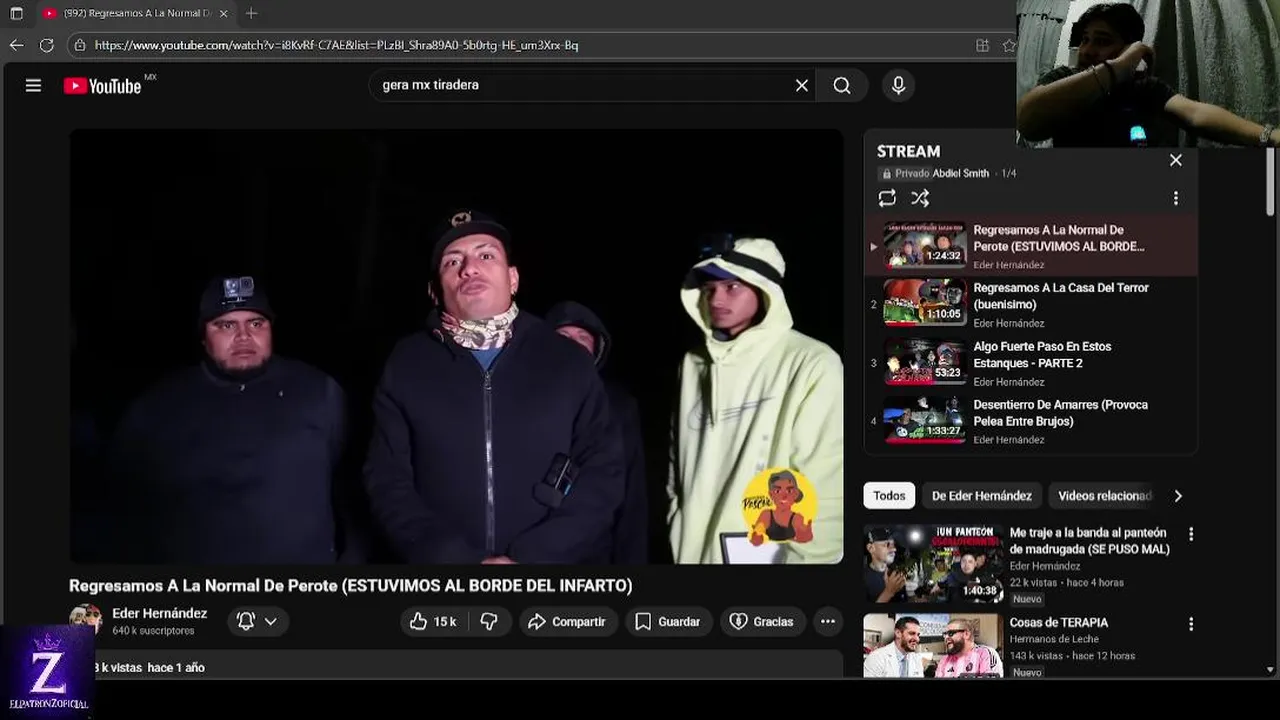
Task: Expand description showing vistas hace 1 año
Action: [456, 665]
